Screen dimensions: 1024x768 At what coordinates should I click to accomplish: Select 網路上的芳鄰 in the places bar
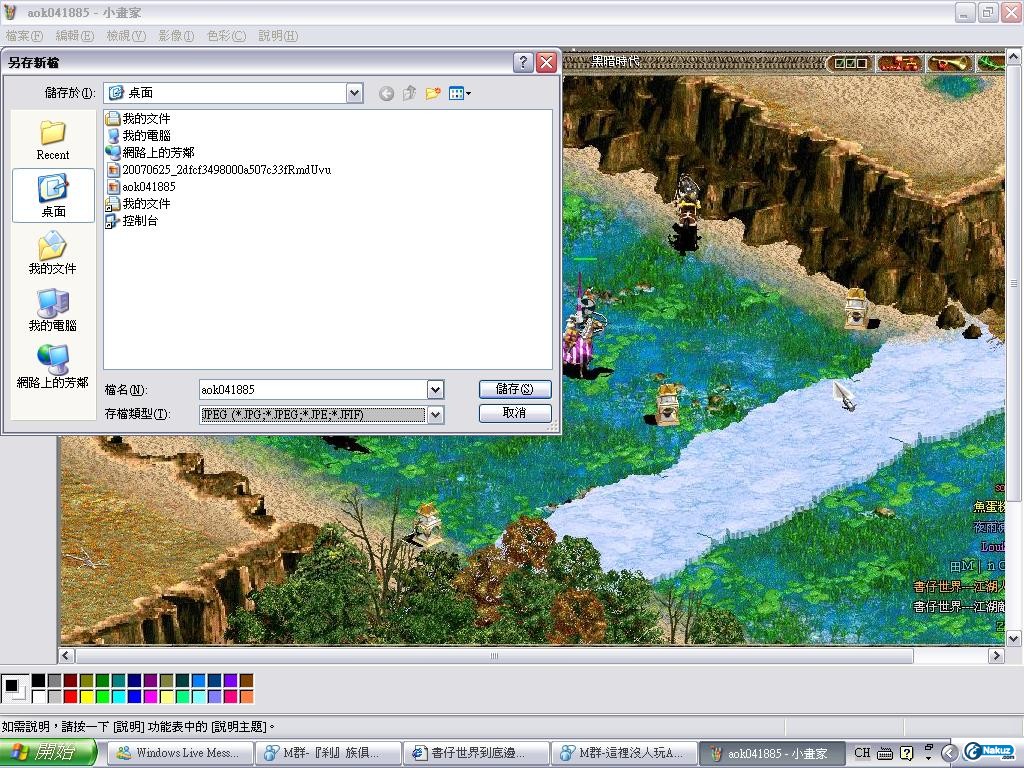click(53, 367)
